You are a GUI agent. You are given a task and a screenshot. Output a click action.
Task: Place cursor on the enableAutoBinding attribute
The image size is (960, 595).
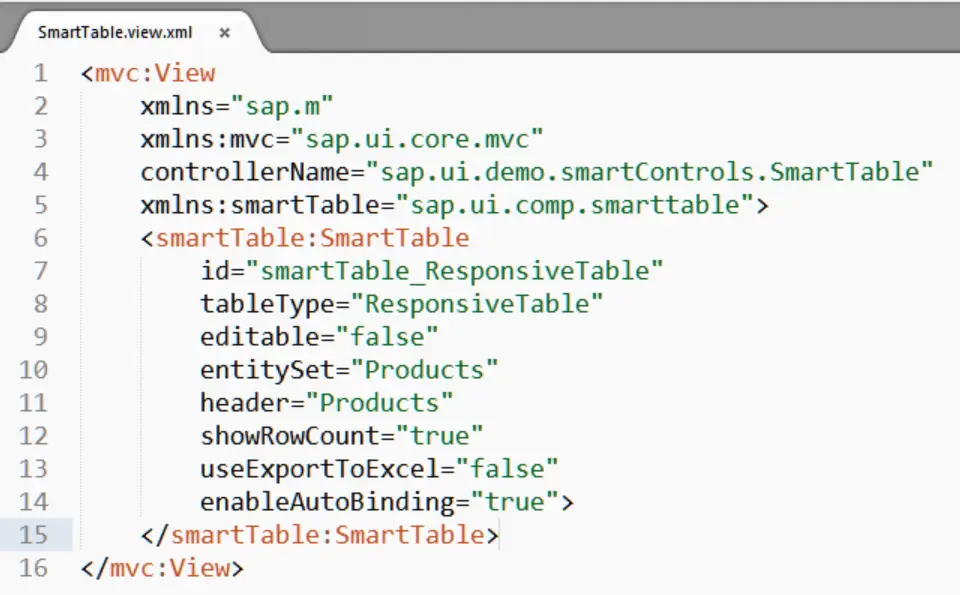point(335,502)
